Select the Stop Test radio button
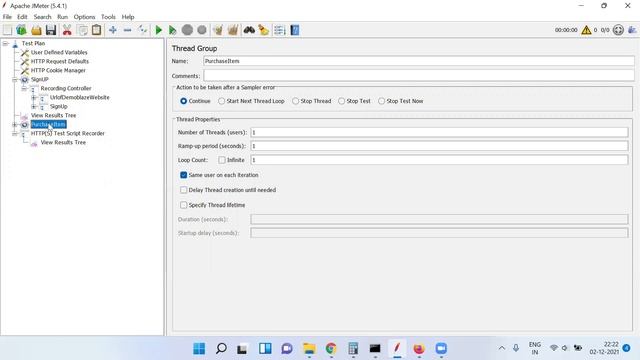Viewport: 640px width, 360px height. point(341,101)
